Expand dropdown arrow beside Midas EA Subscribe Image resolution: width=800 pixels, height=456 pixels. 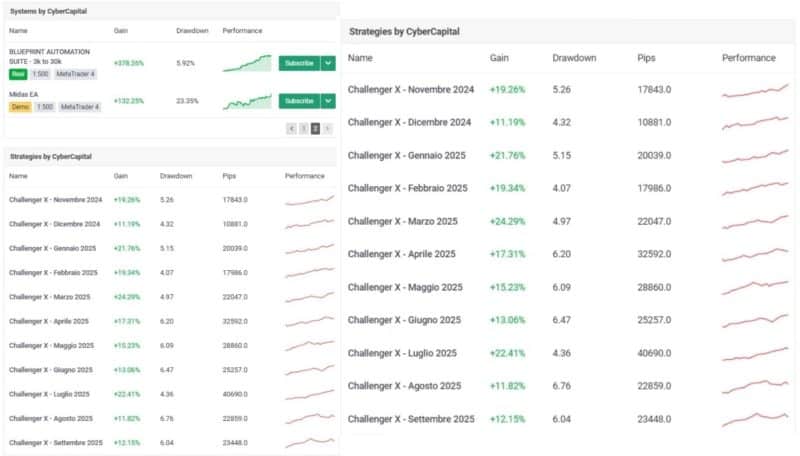coord(328,101)
